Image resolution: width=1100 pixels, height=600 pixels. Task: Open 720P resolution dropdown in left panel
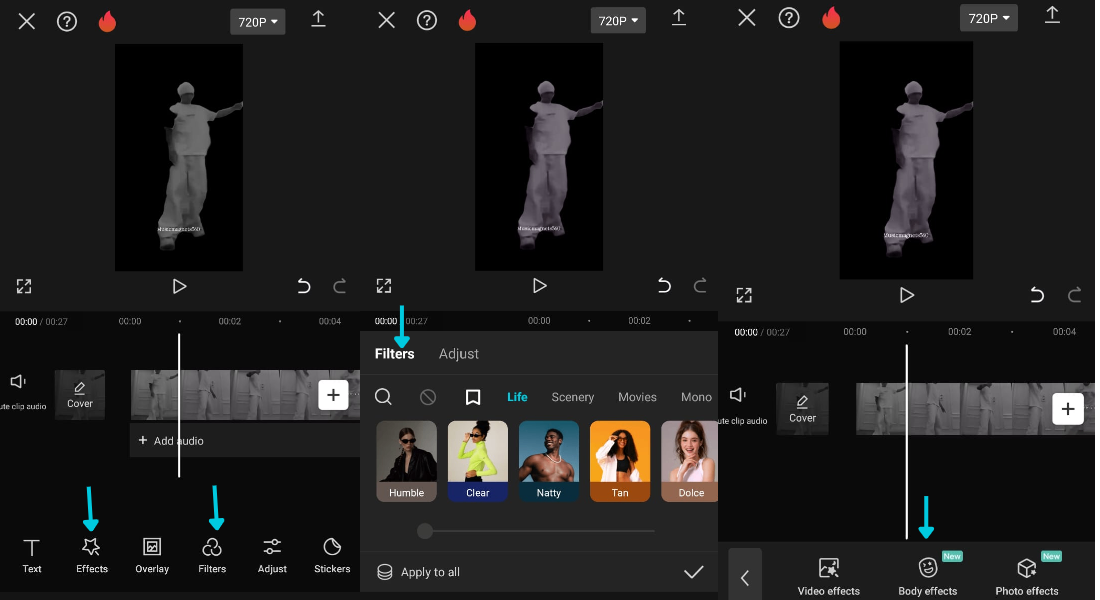pos(257,22)
